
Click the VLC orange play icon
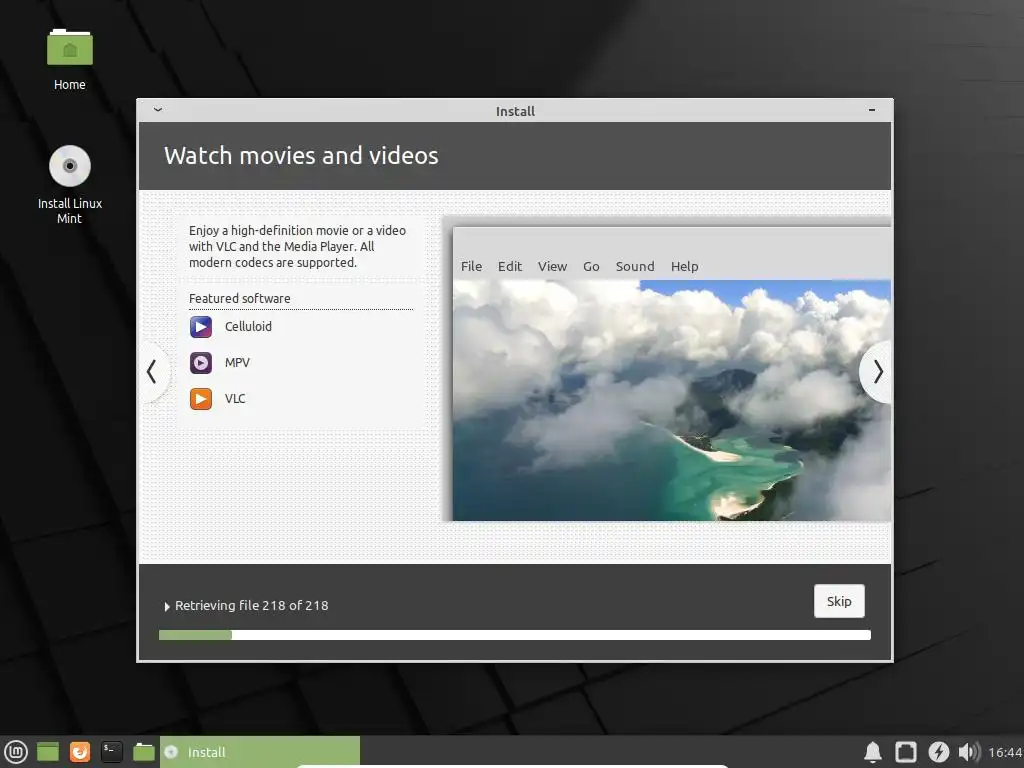201,398
